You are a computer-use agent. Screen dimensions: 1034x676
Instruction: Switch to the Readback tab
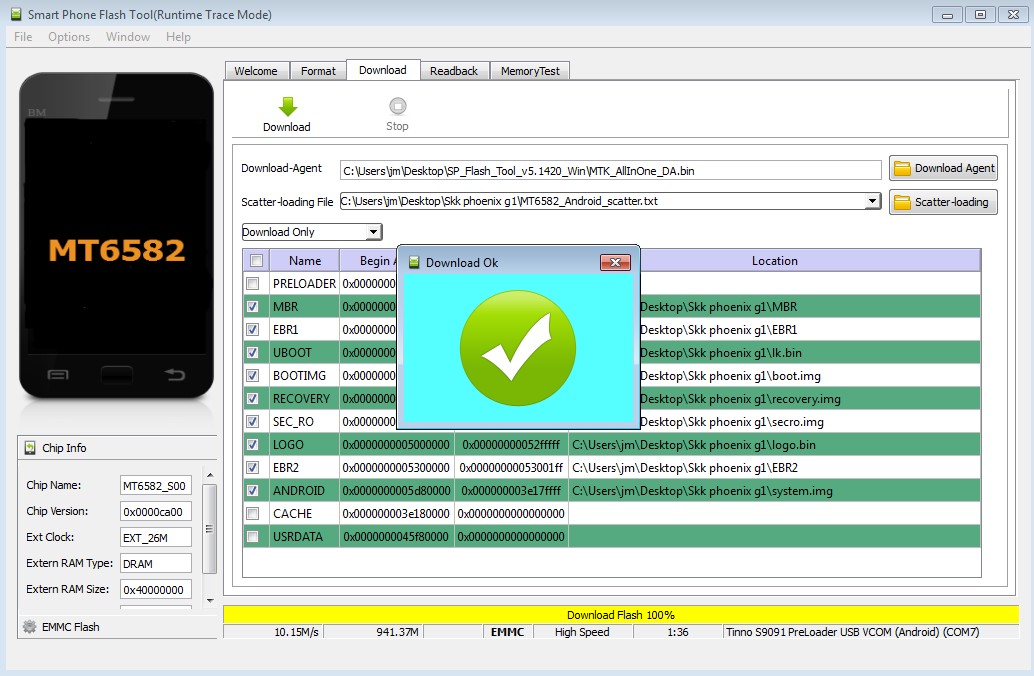(x=454, y=71)
